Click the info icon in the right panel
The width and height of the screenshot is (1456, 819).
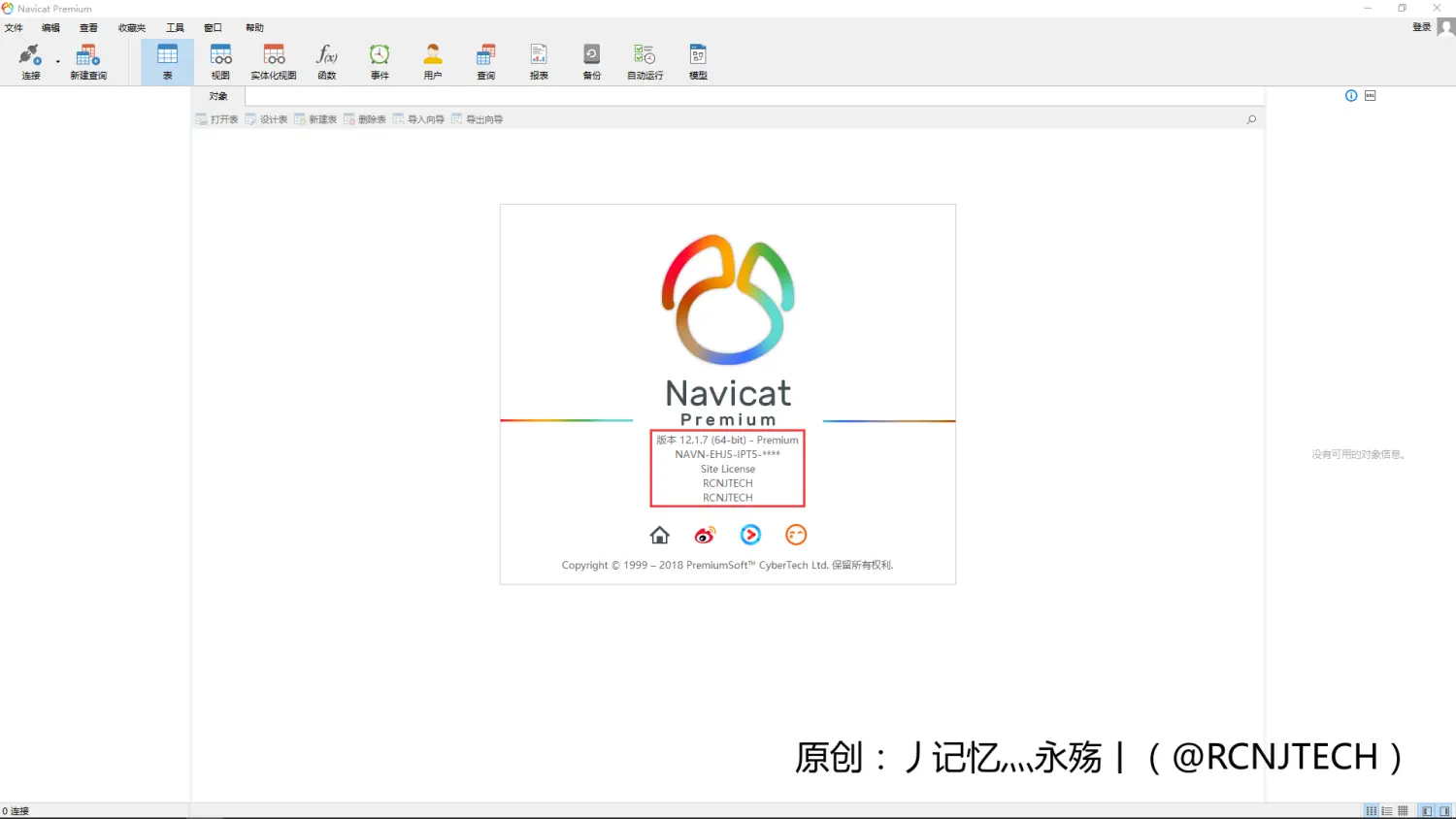(1351, 95)
